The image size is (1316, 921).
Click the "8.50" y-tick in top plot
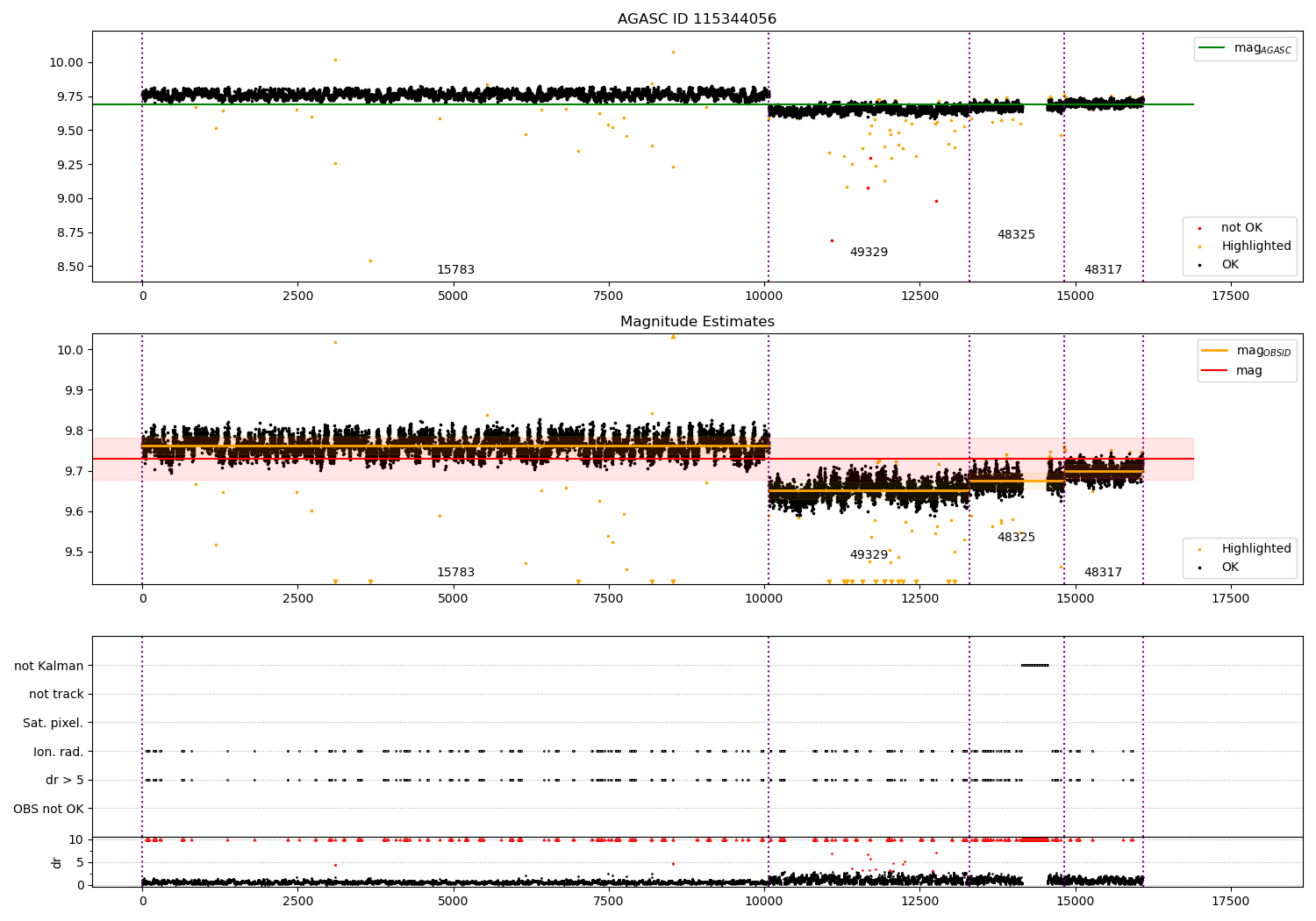[70, 268]
